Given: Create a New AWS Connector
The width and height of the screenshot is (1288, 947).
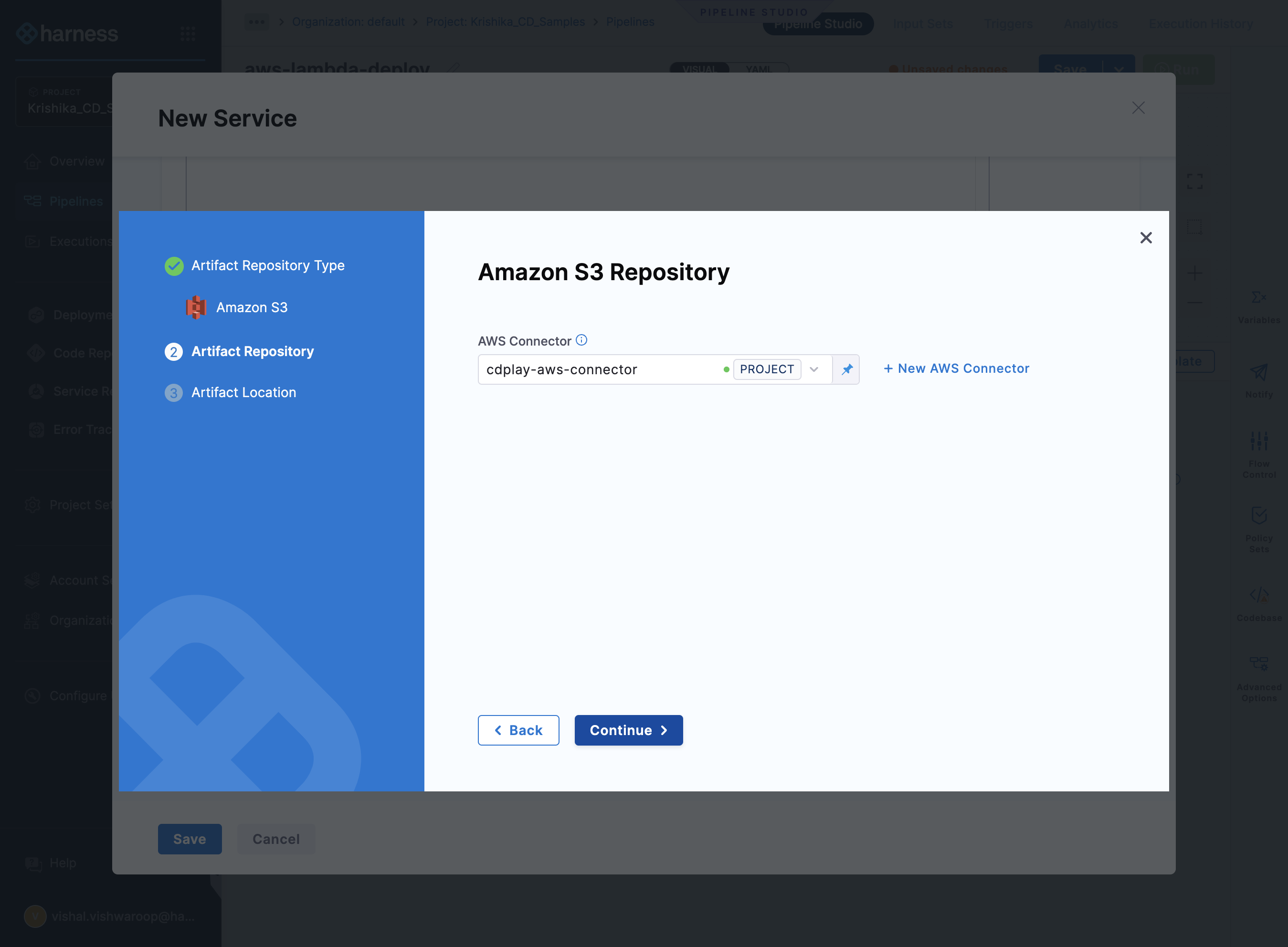Looking at the screenshot, I should 956,368.
